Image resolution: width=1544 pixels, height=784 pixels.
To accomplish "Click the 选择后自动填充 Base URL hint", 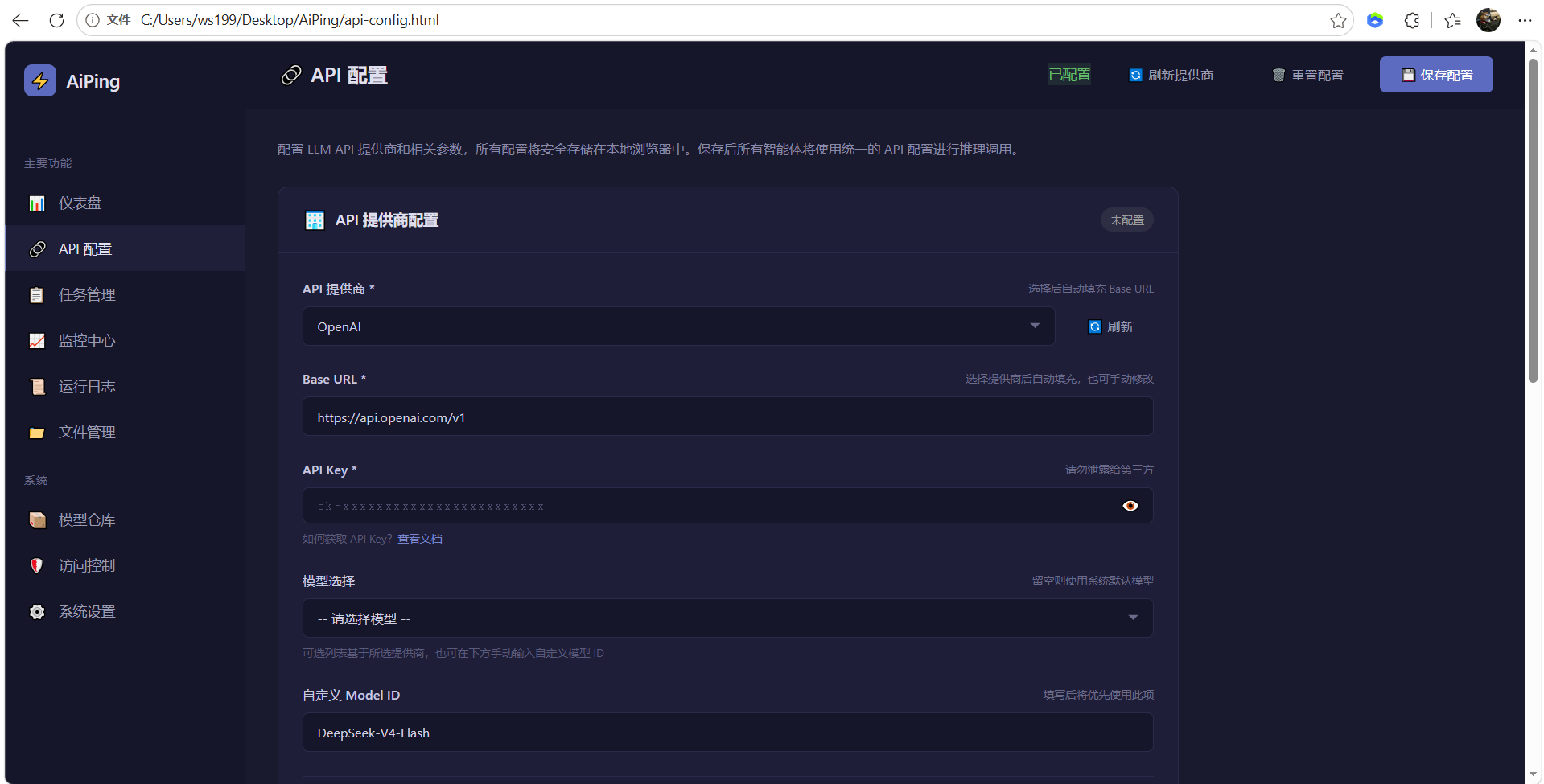I will click(1091, 289).
